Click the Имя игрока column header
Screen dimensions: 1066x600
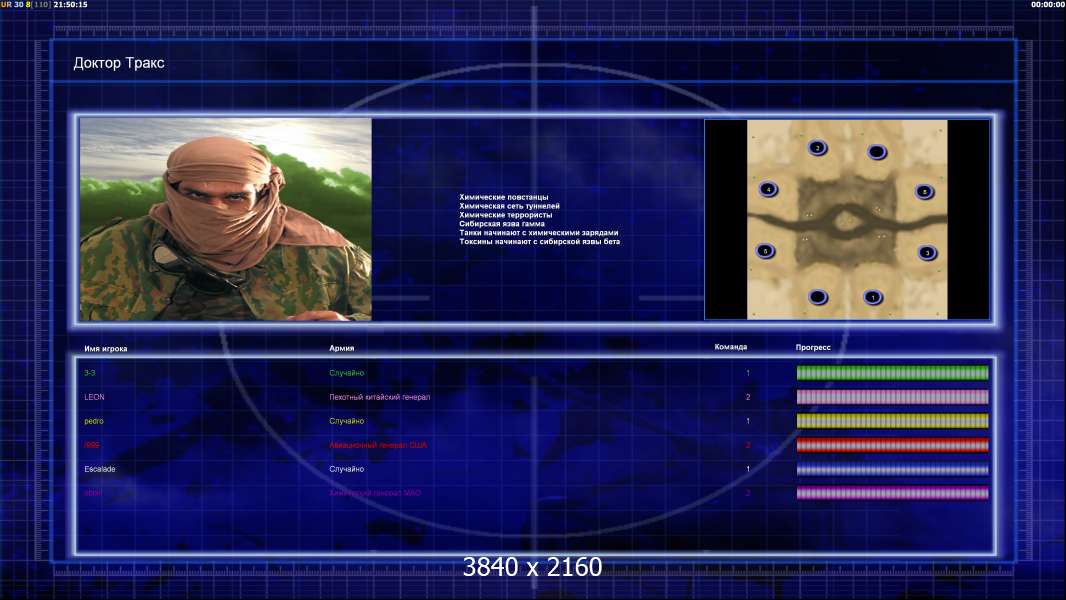(x=105, y=349)
